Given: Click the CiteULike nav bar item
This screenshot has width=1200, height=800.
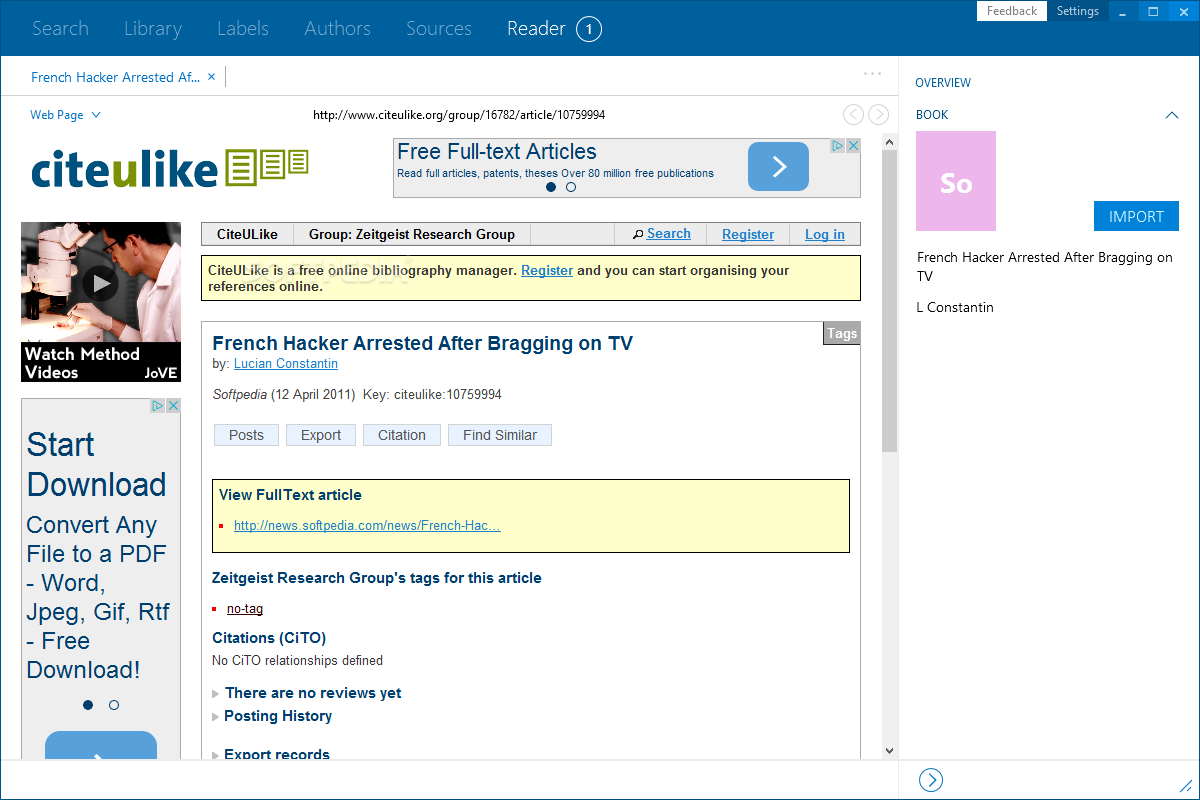Looking at the screenshot, I should pos(247,234).
